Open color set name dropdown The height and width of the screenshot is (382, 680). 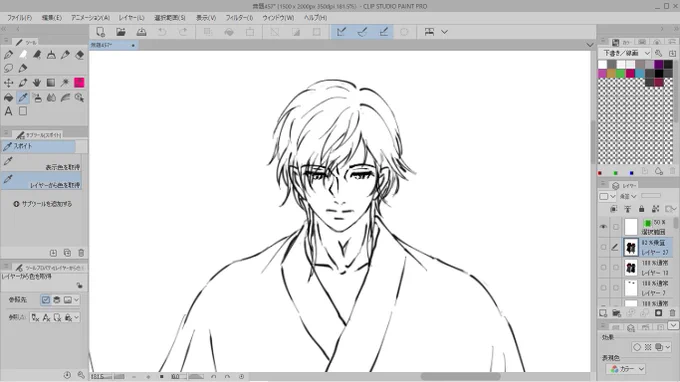[x=624, y=53]
